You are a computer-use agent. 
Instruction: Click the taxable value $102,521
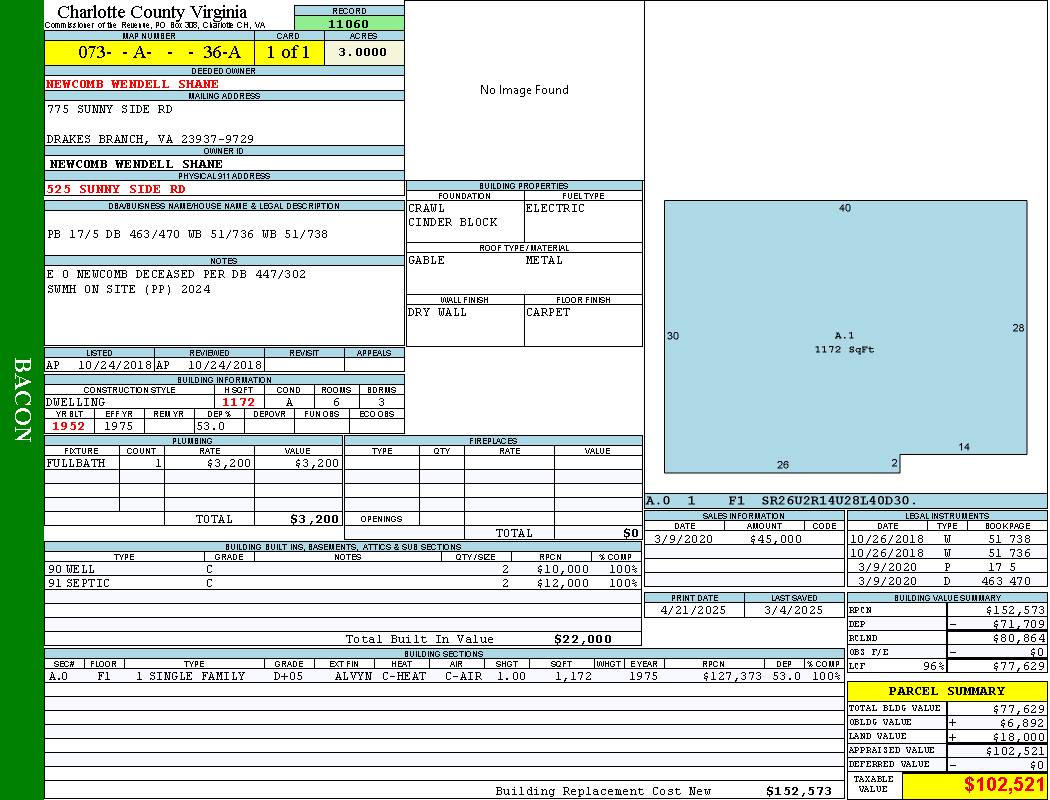click(x=1003, y=785)
